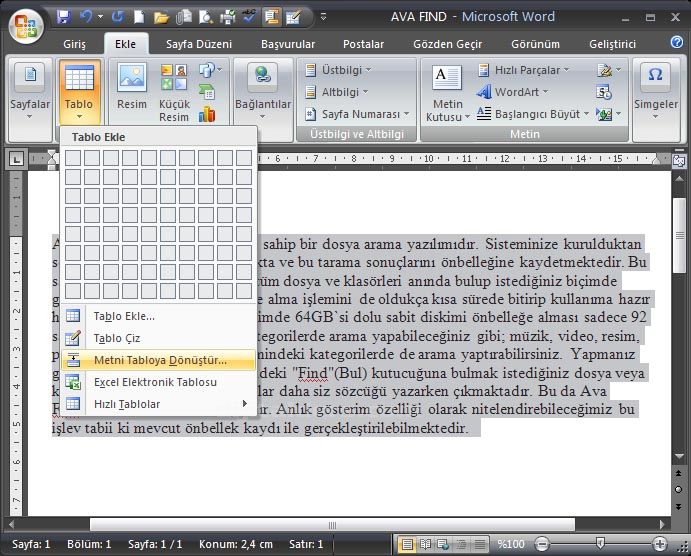Select Metni Tabloya Dönüştür...

pos(158,360)
